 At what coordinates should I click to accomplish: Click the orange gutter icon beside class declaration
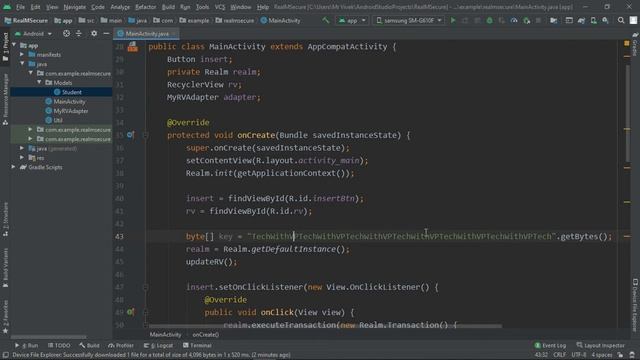[x=133, y=47]
